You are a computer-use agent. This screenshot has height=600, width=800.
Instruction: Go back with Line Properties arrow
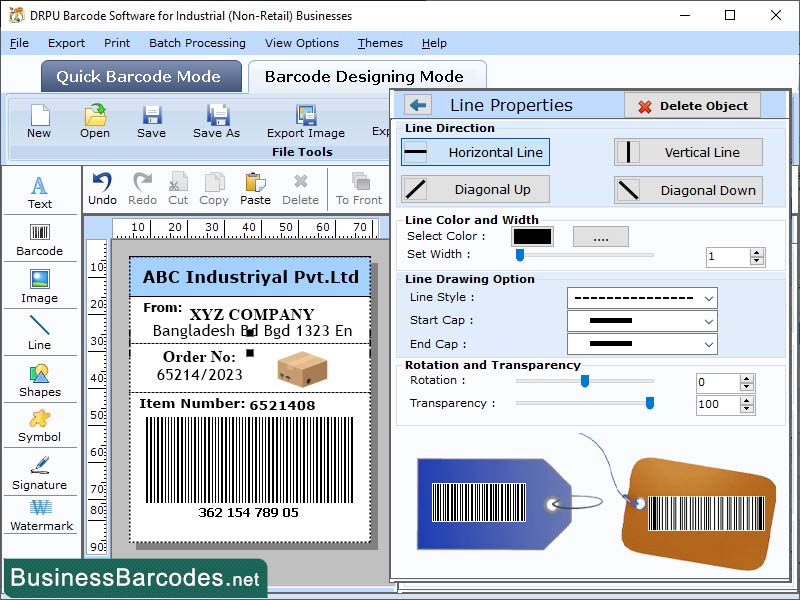click(x=418, y=105)
